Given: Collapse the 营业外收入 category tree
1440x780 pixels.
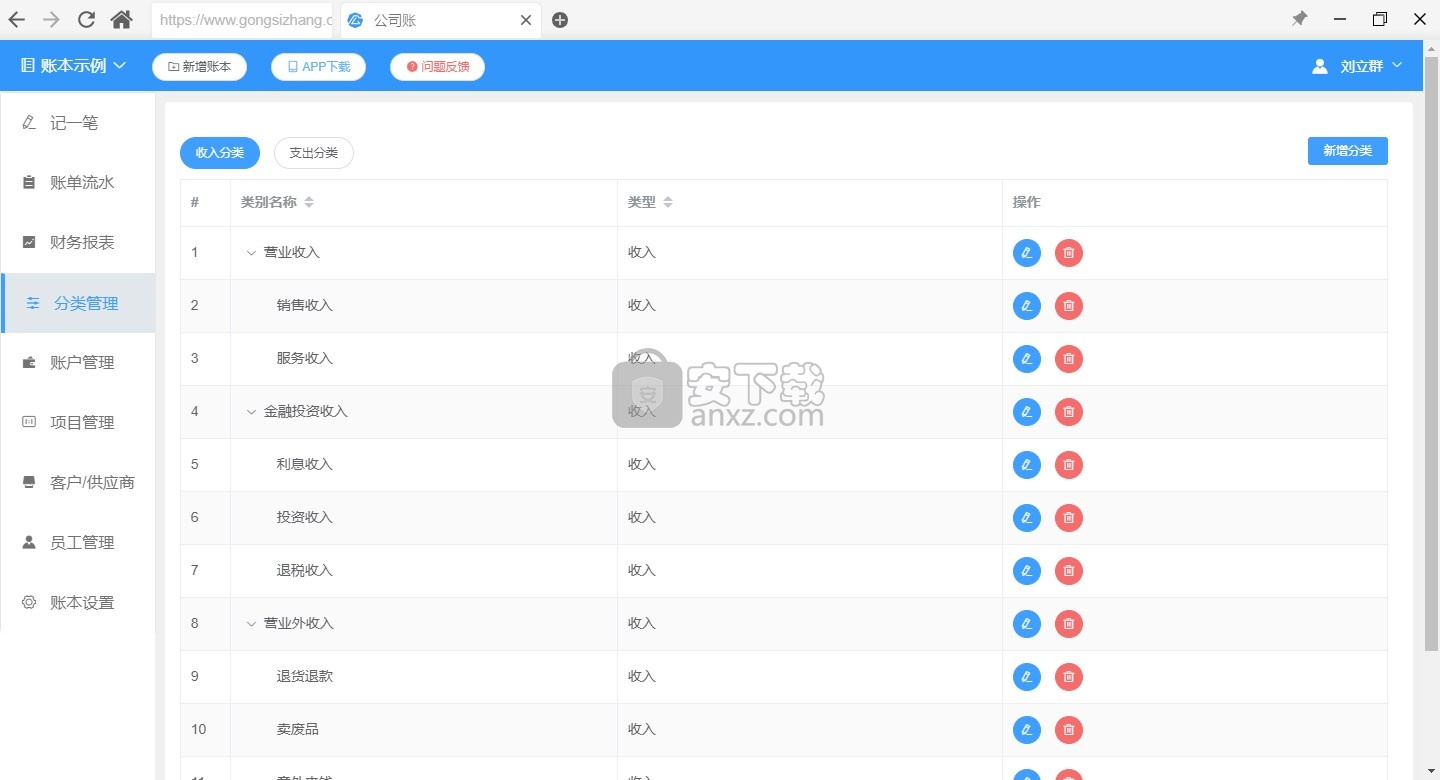Looking at the screenshot, I should 251,624.
